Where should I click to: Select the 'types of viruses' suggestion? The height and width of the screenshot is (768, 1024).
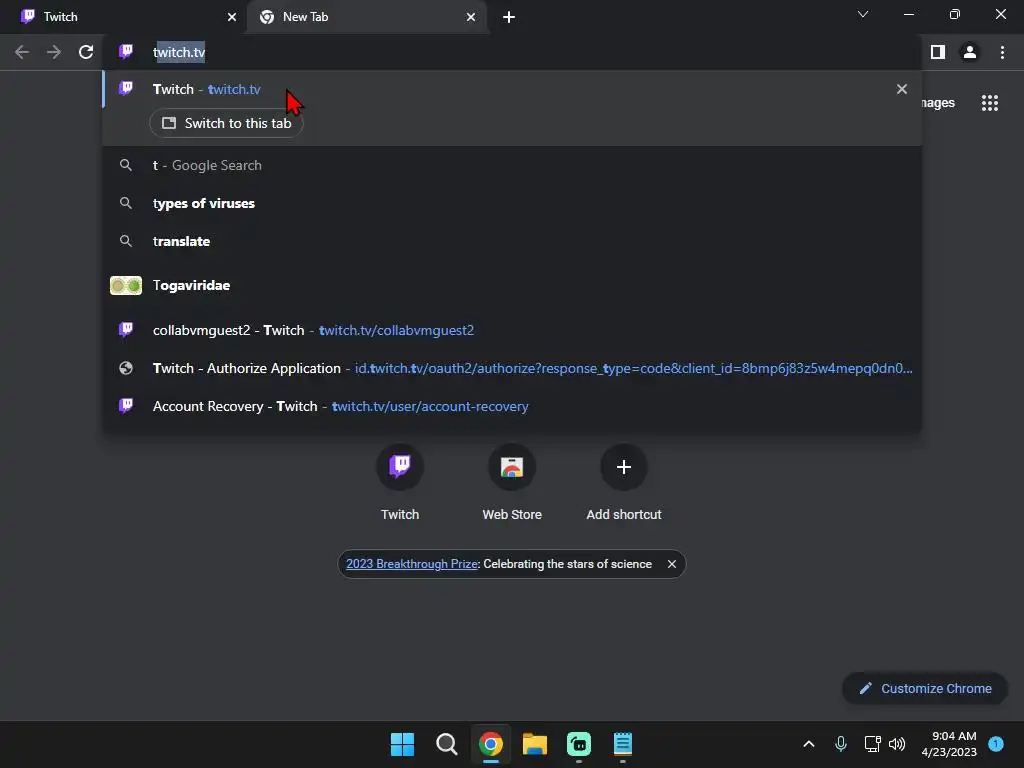512,203
